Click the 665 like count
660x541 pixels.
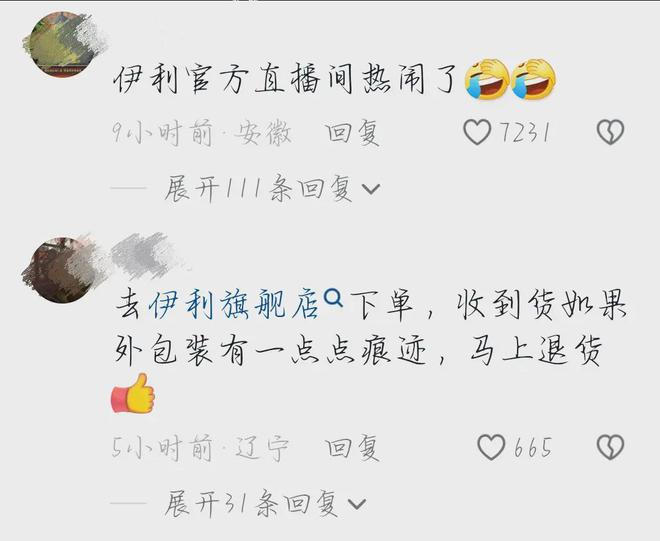tap(532, 447)
